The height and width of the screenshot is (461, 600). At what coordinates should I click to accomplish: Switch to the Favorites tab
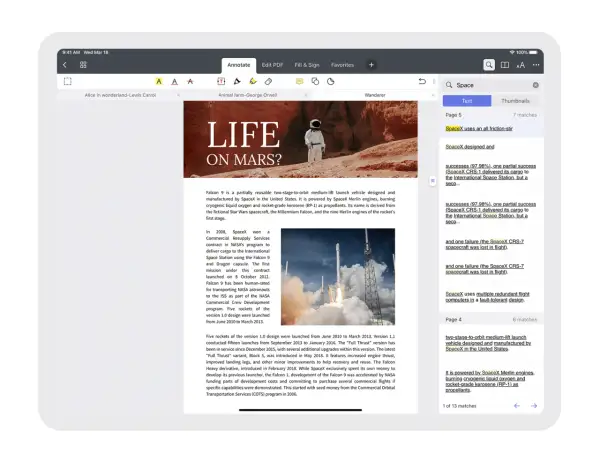pos(342,65)
